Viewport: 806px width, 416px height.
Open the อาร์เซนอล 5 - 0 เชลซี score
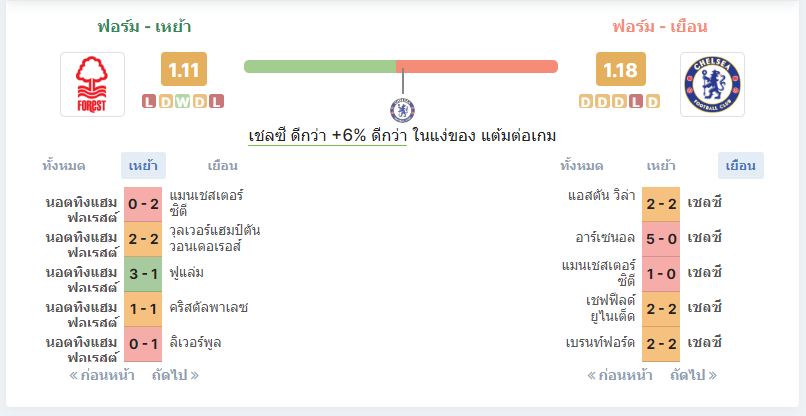[661, 239]
